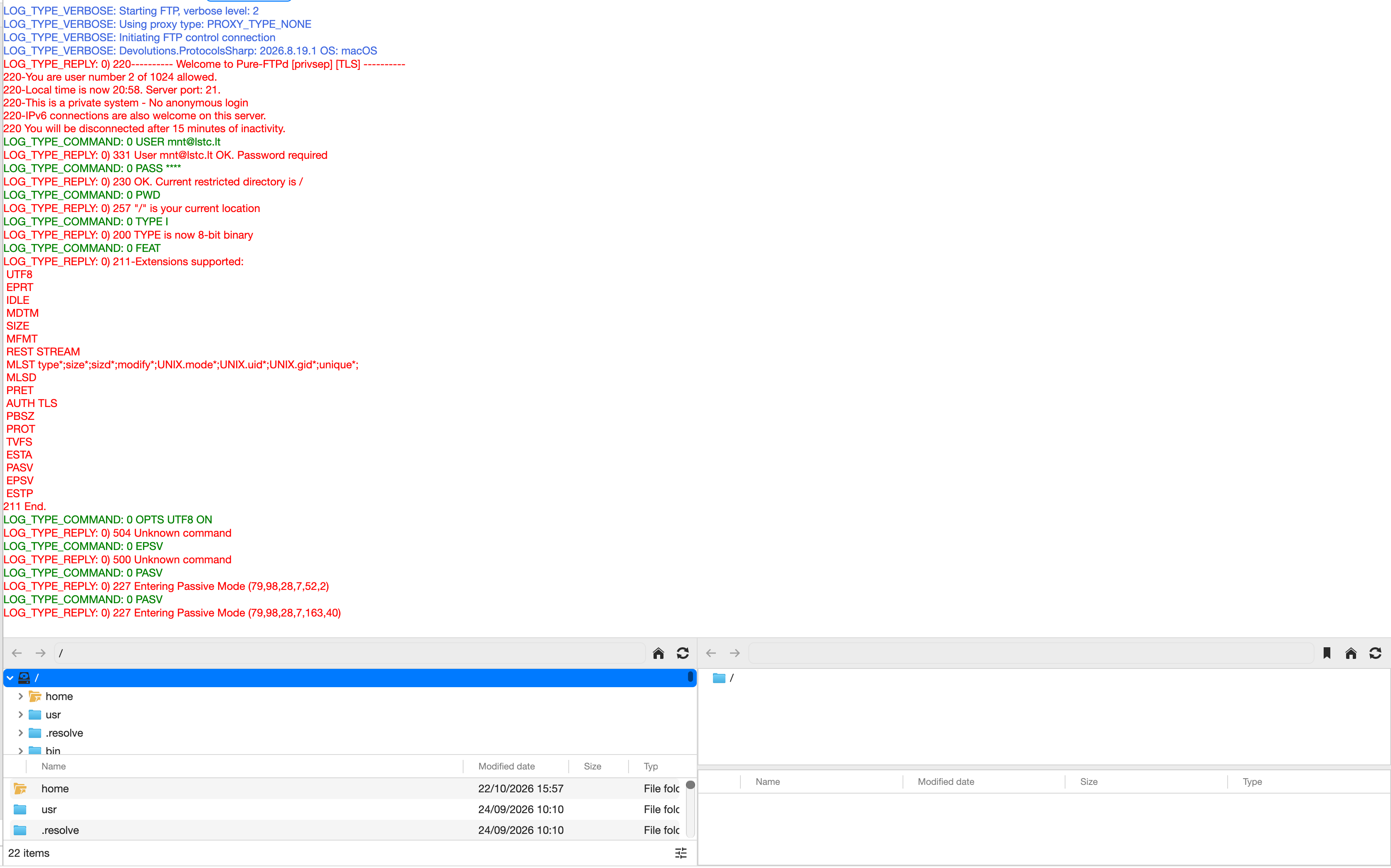Expand the home folder in tree
This screenshot has width=1391, height=868.
coord(21,696)
